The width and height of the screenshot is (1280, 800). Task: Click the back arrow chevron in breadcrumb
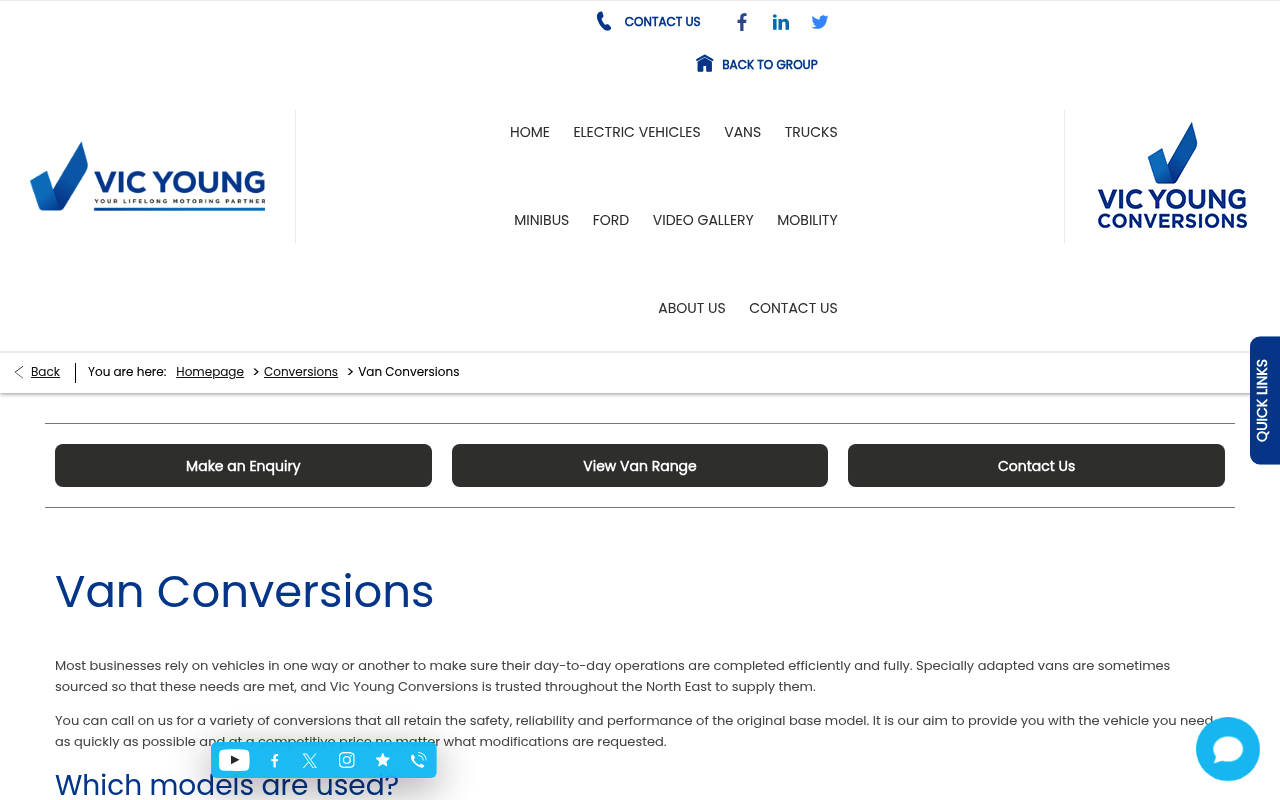pos(19,372)
